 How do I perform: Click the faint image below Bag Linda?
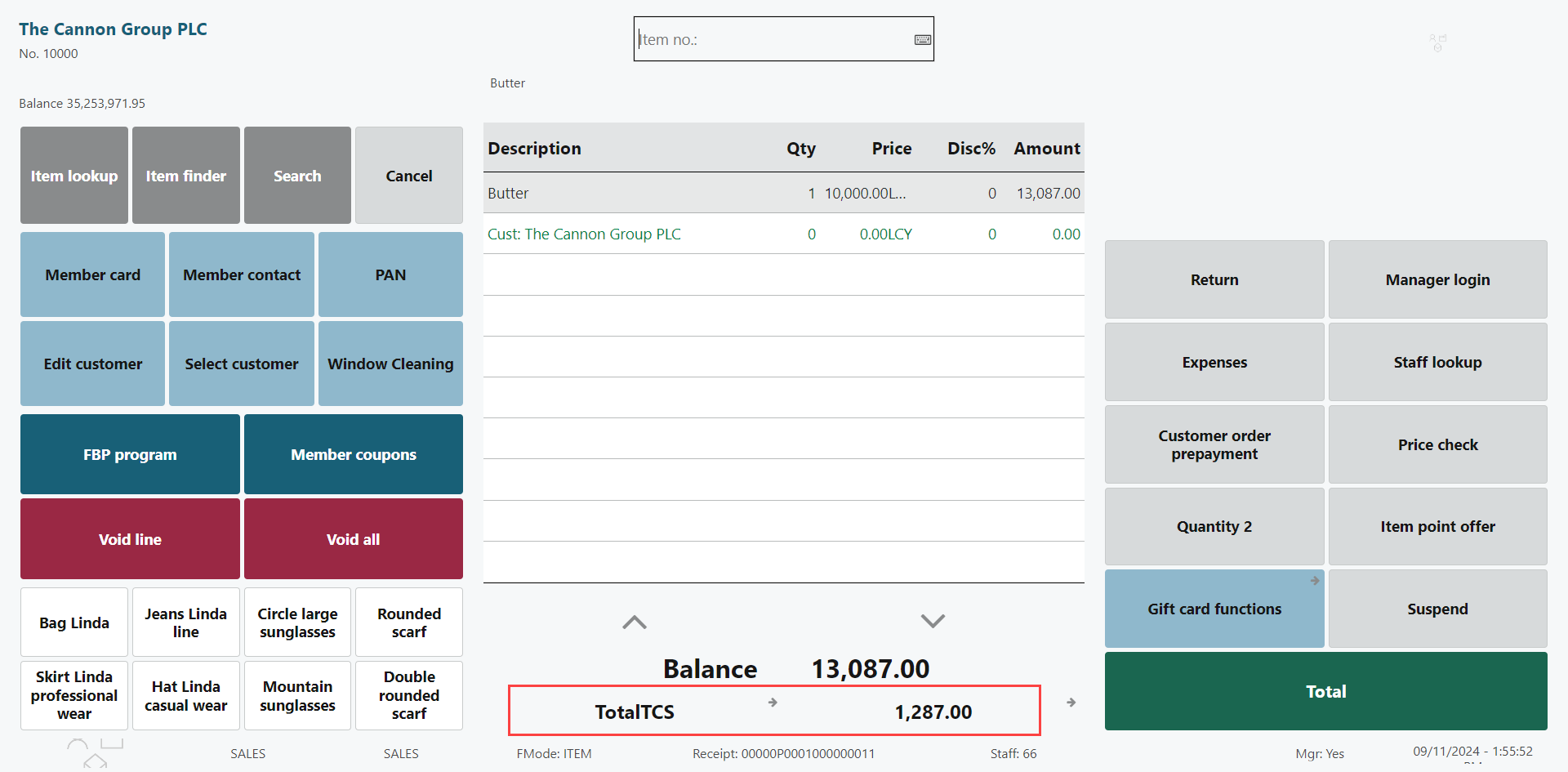pyautogui.click(x=94, y=753)
